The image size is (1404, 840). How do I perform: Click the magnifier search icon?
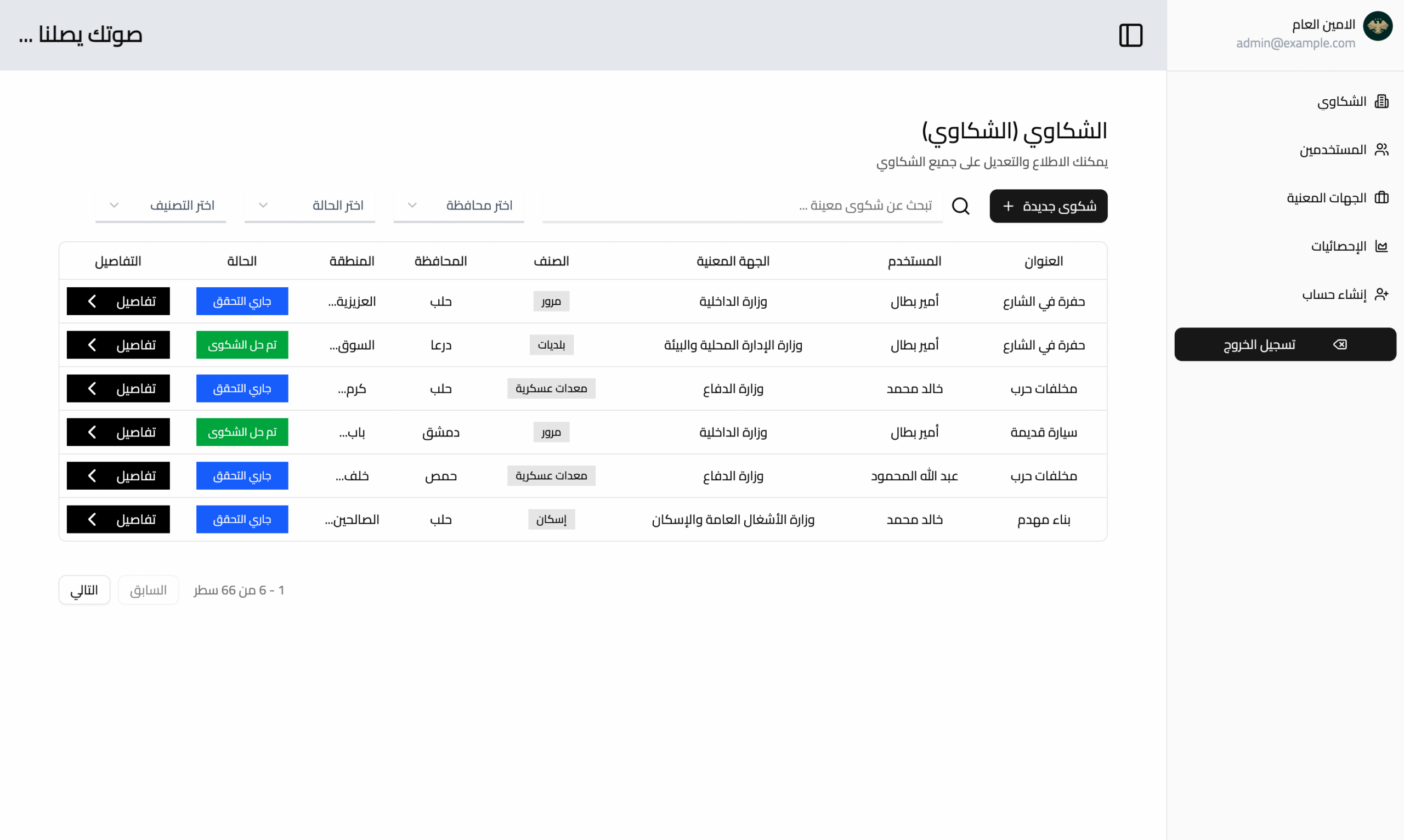point(960,206)
